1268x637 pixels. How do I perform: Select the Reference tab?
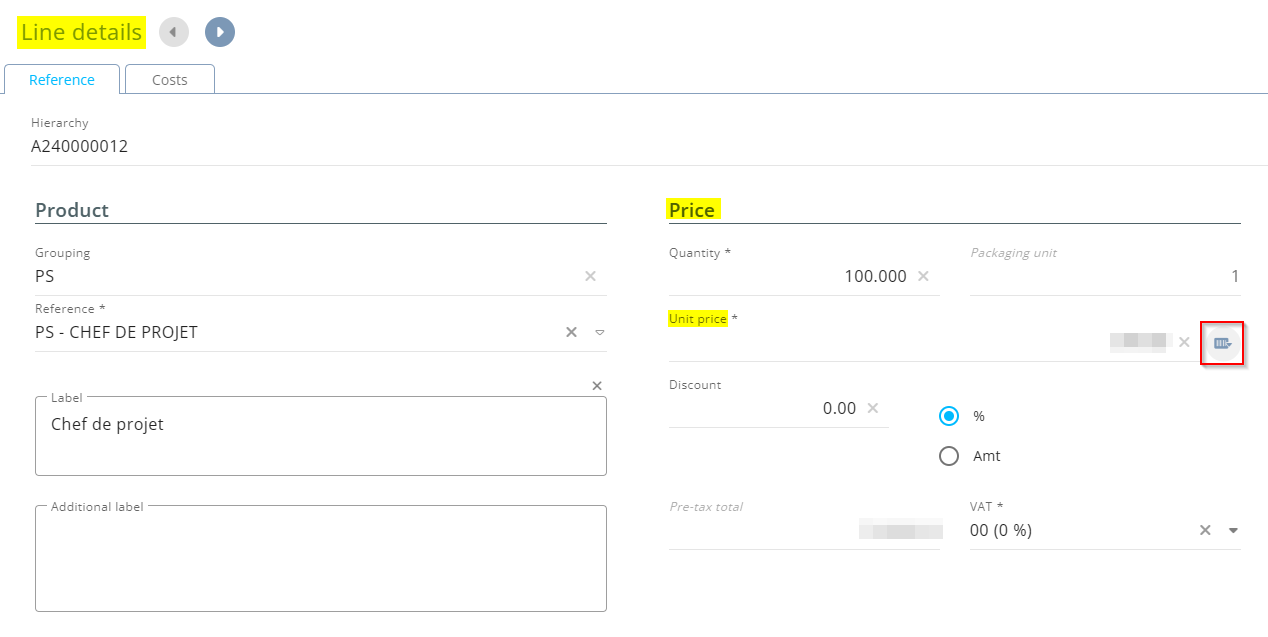point(62,80)
